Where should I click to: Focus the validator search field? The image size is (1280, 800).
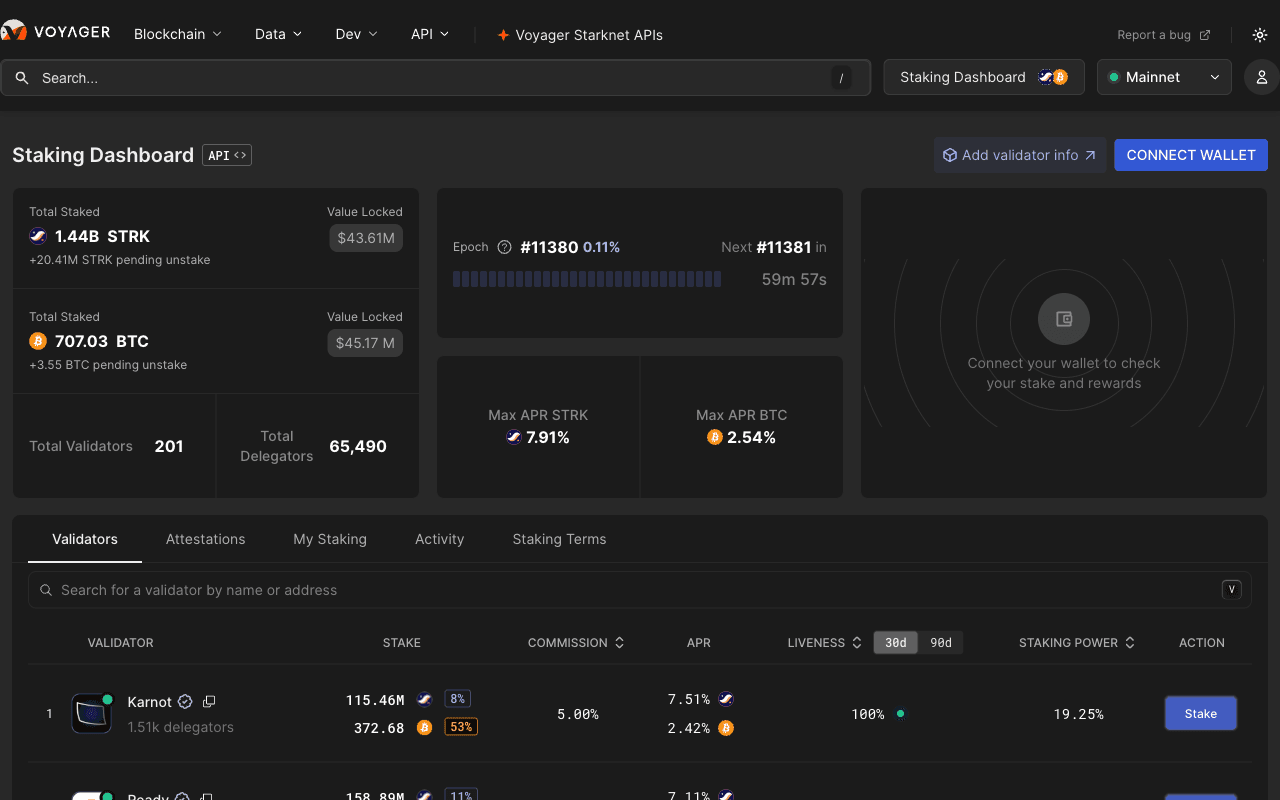[640, 590]
